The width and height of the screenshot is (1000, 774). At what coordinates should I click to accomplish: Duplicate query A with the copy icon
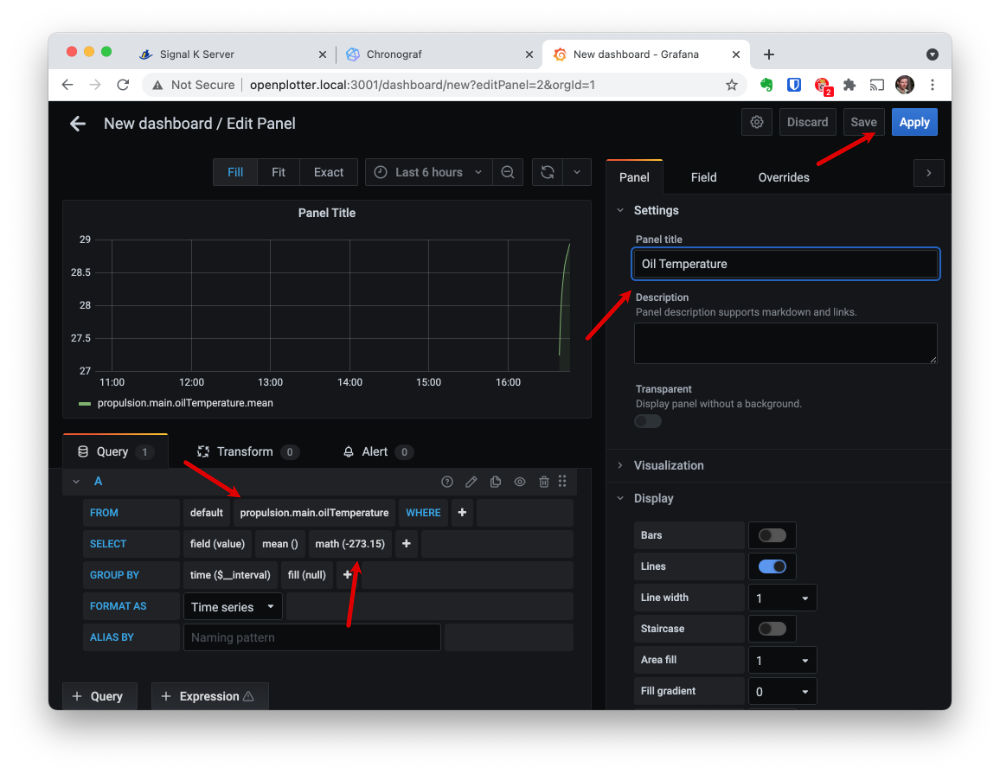[x=495, y=482]
